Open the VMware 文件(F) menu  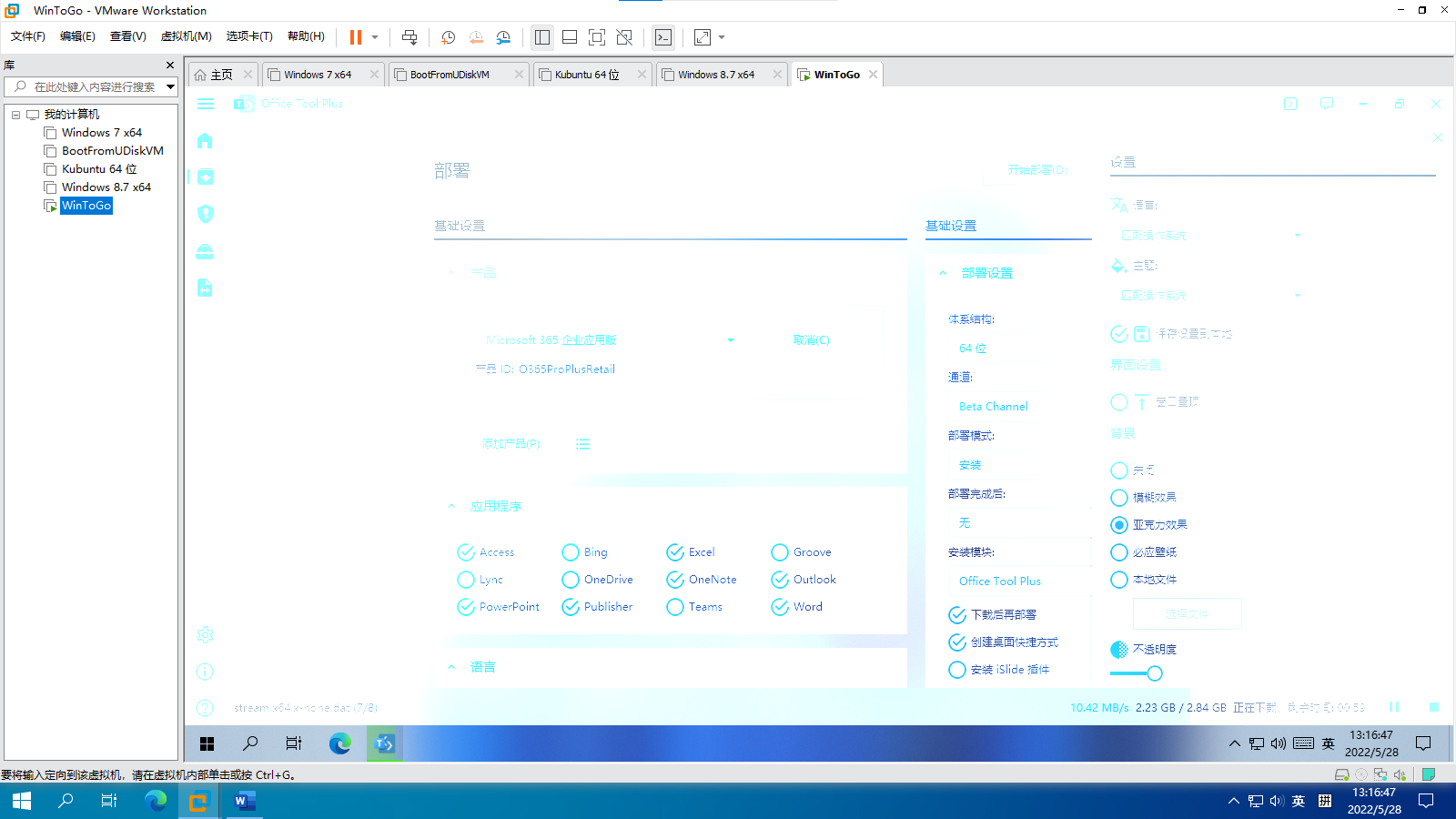coord(27,36)
